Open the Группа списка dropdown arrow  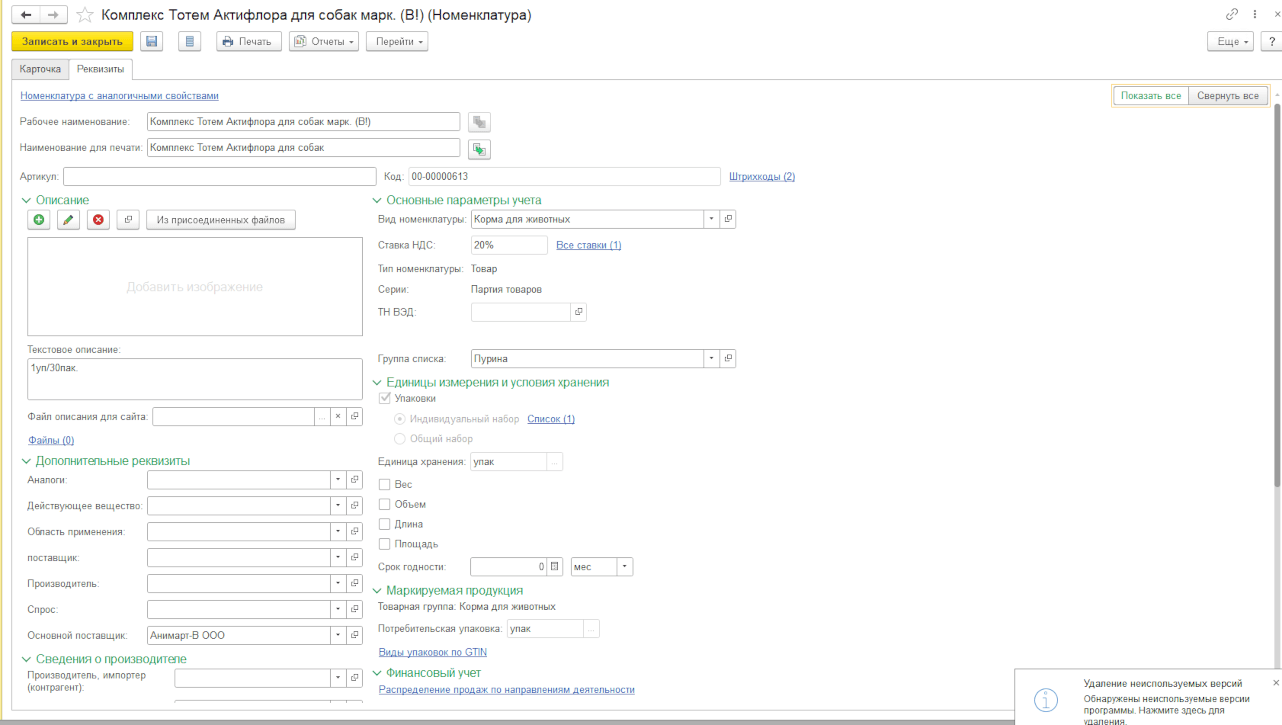coord(711,358)
